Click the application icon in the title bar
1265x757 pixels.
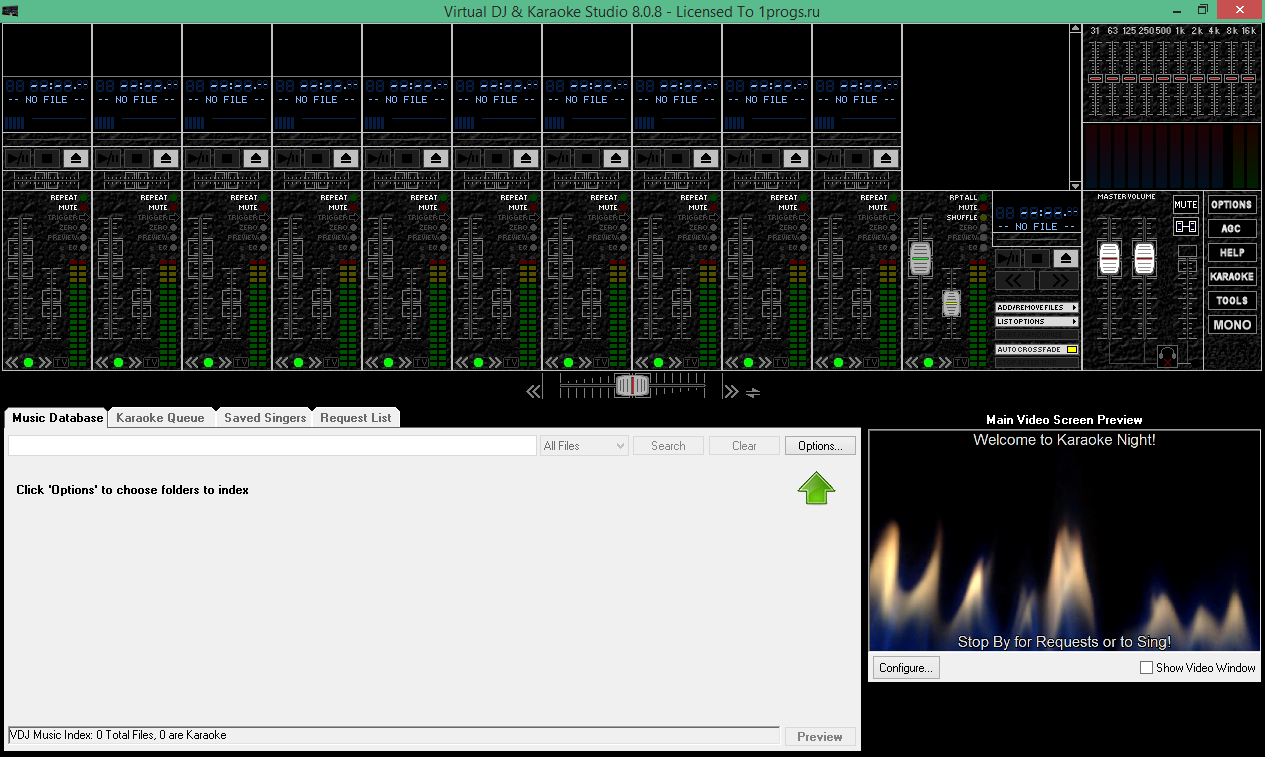click(x=11, y=10)
